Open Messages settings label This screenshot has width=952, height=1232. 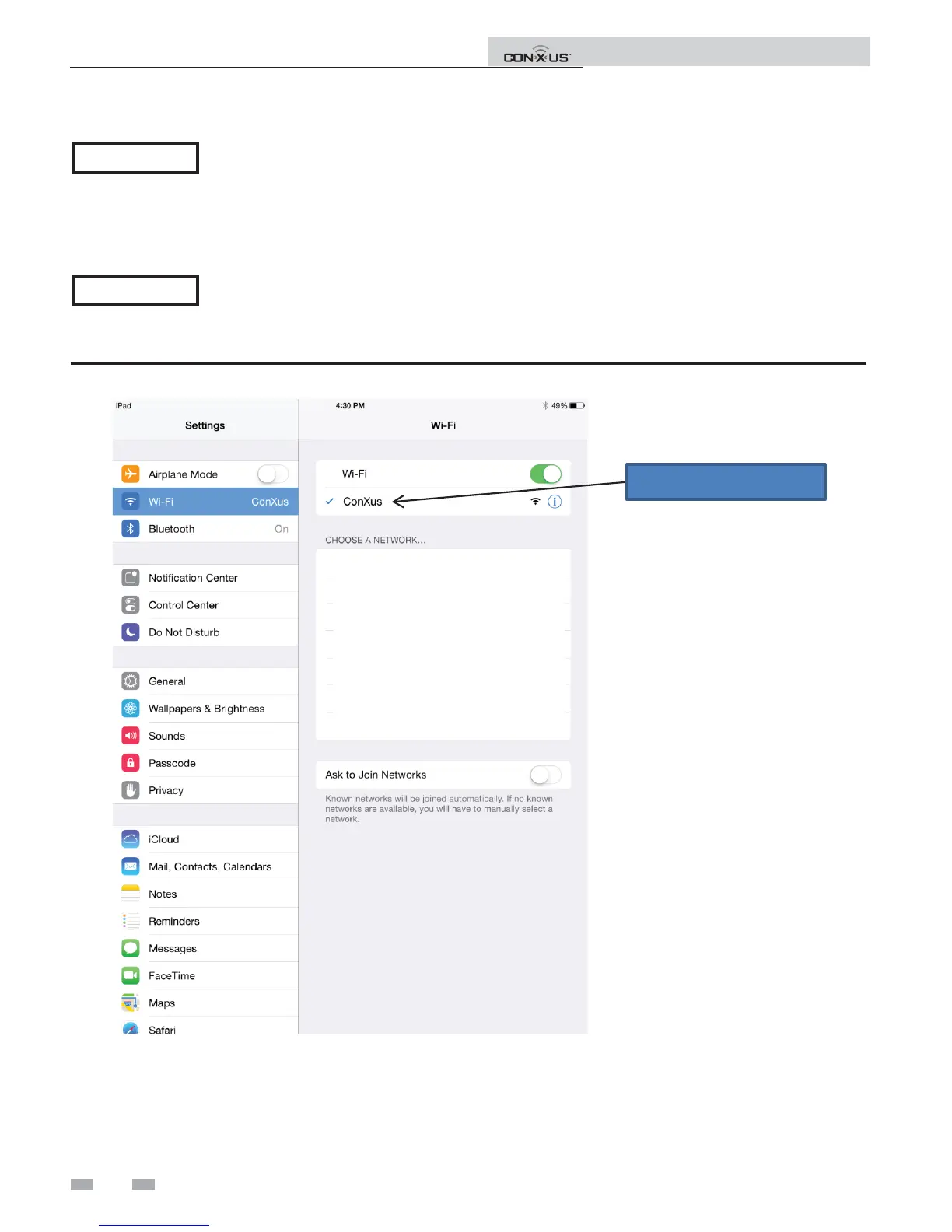173,949
